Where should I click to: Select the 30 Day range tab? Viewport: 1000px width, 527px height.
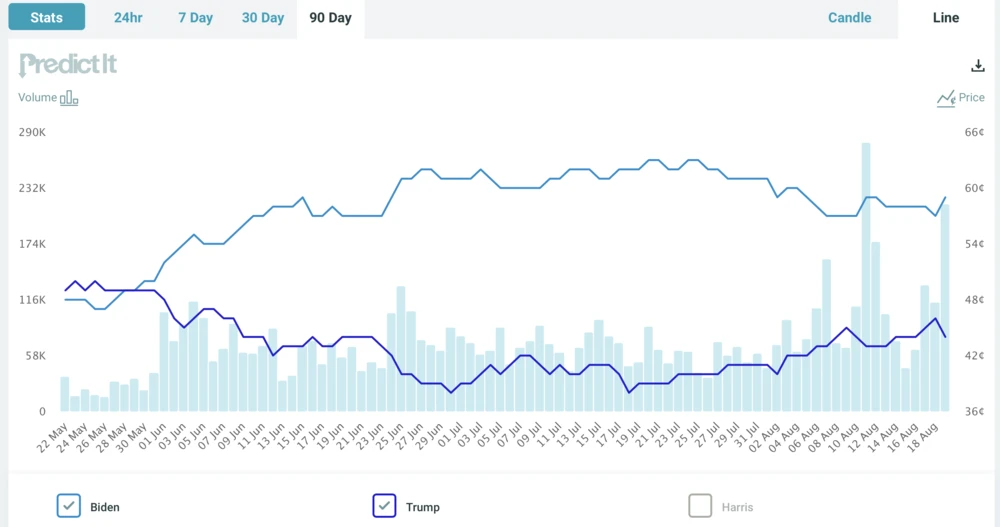tap(263, 18)
